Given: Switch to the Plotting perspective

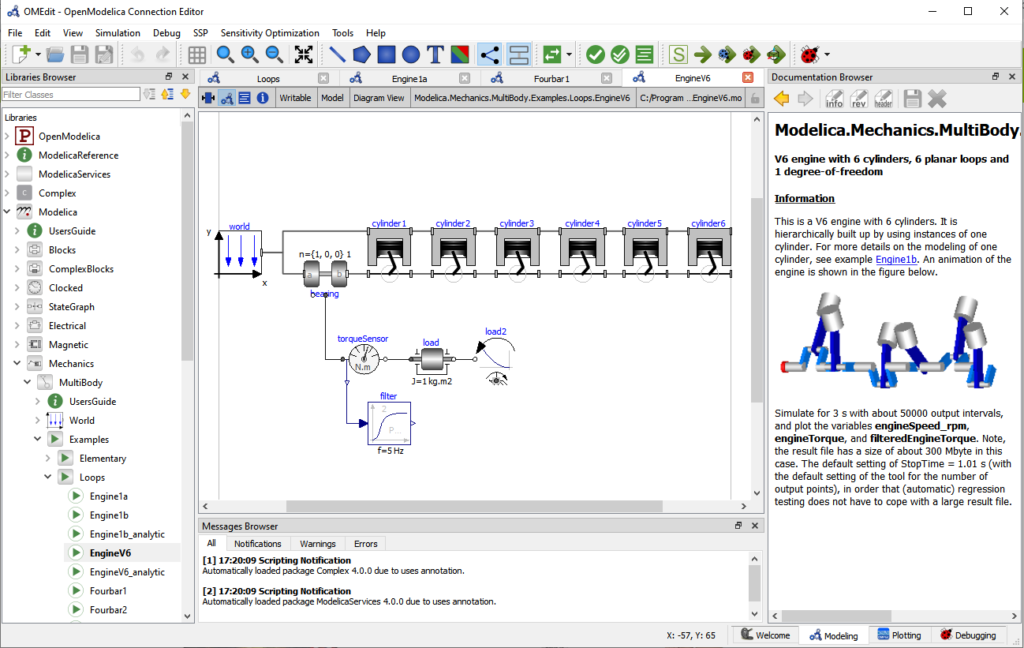Looking at the screenshot, I should 899,635.
